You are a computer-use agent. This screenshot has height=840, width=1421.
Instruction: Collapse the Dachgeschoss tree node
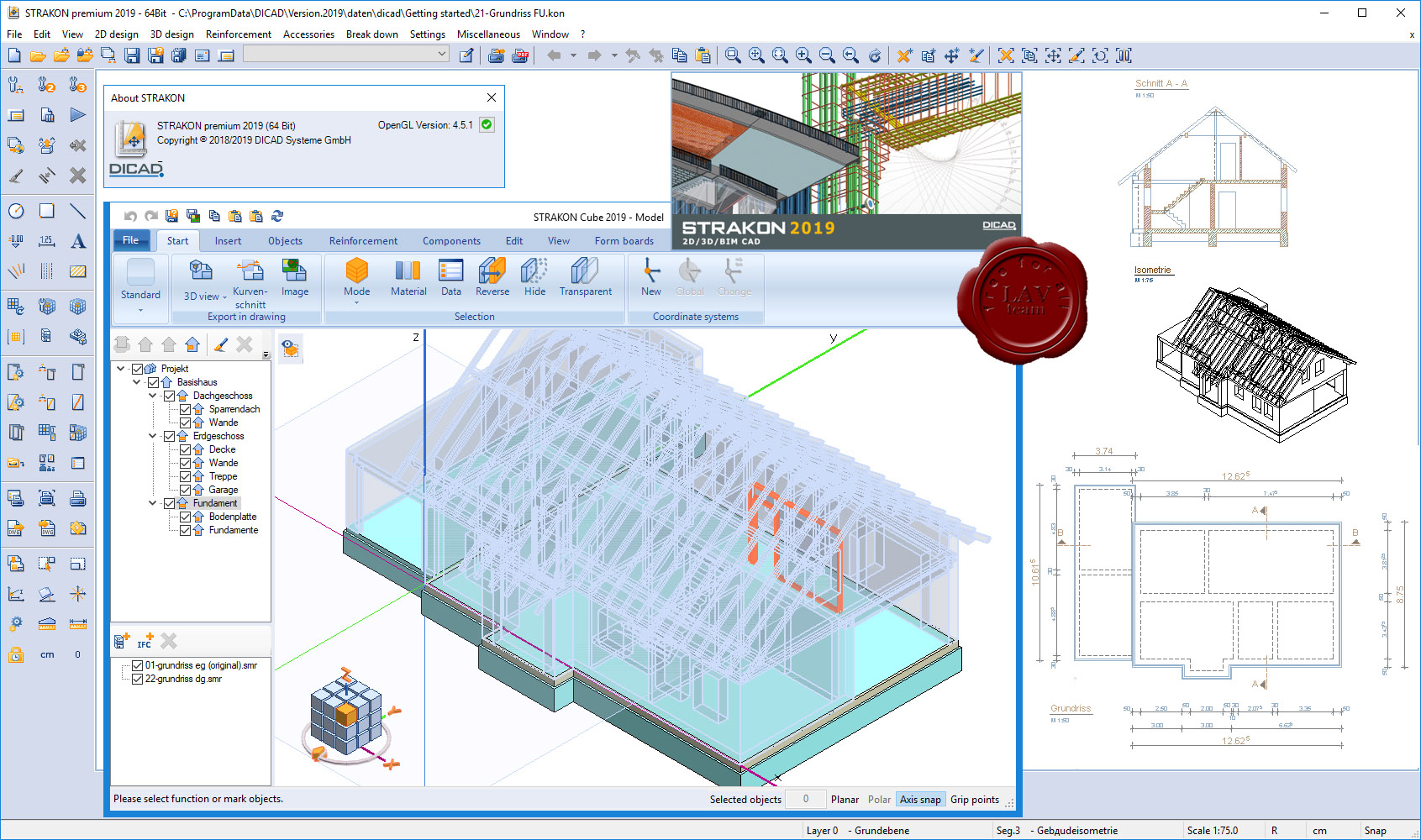(x=153, y=396)
